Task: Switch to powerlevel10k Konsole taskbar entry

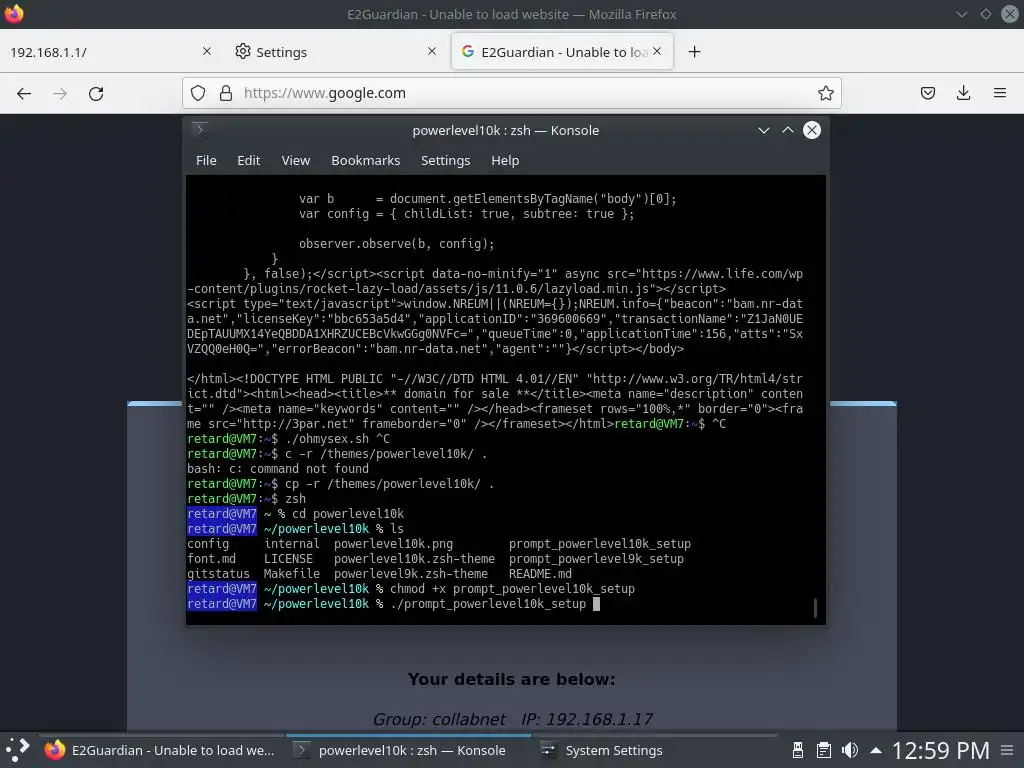Action: click(408, 750)
